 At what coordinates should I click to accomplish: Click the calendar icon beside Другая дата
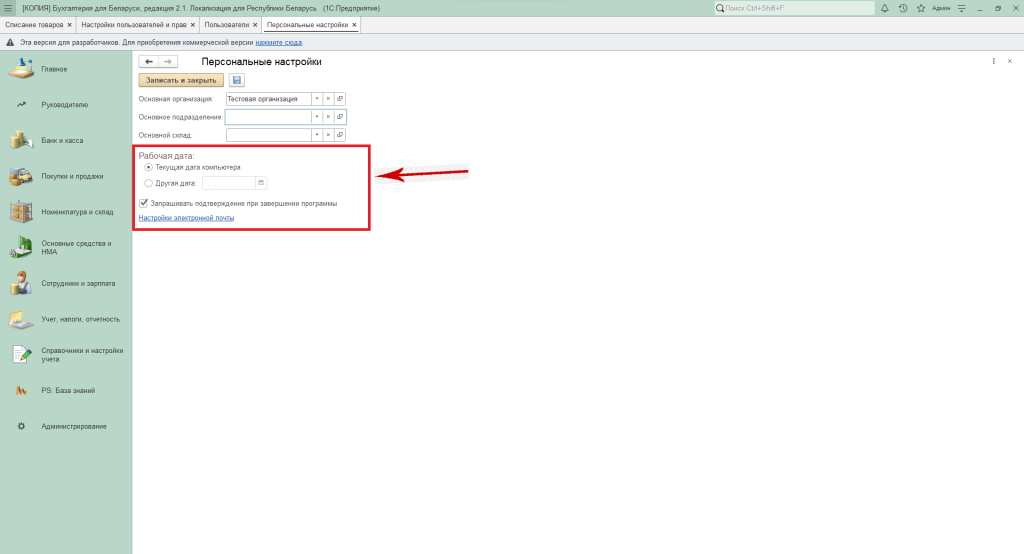(261, 183)
